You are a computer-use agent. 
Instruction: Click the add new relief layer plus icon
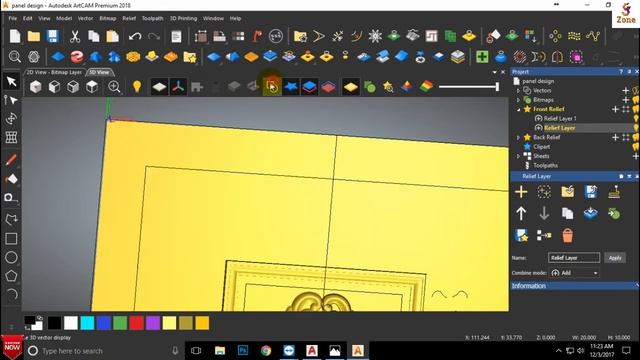click(x=521, y=191)
